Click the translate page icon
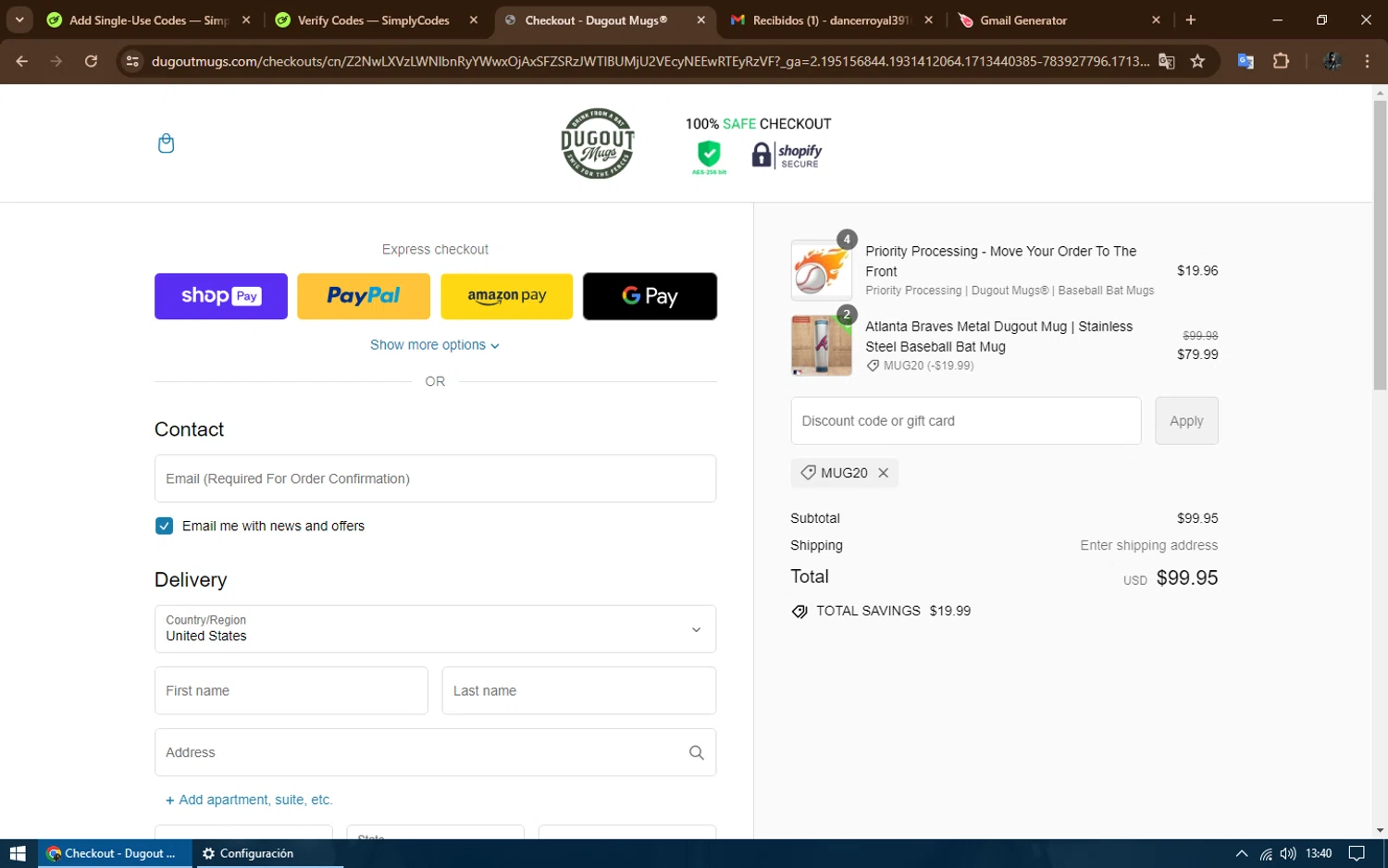Image resolution: width=1388 pixels, height=868 pixels. coord(1167,61)
